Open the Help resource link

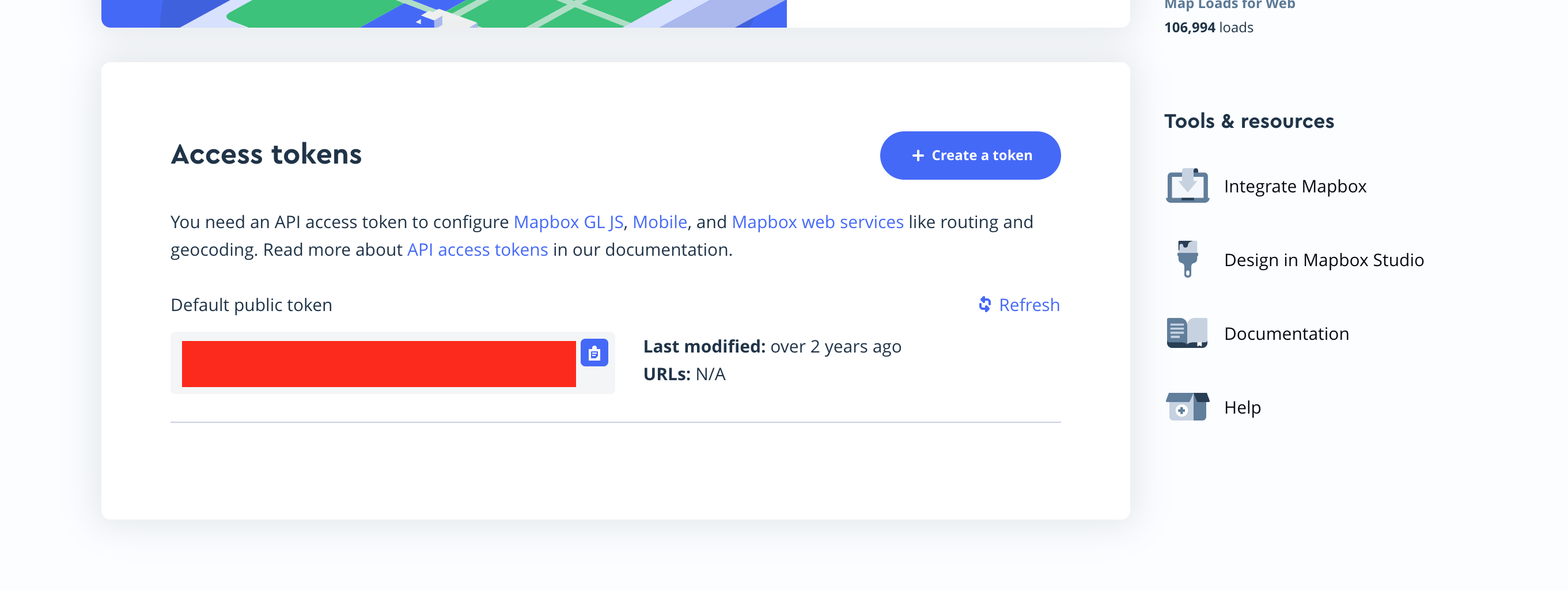click(x=1242, y=407)
